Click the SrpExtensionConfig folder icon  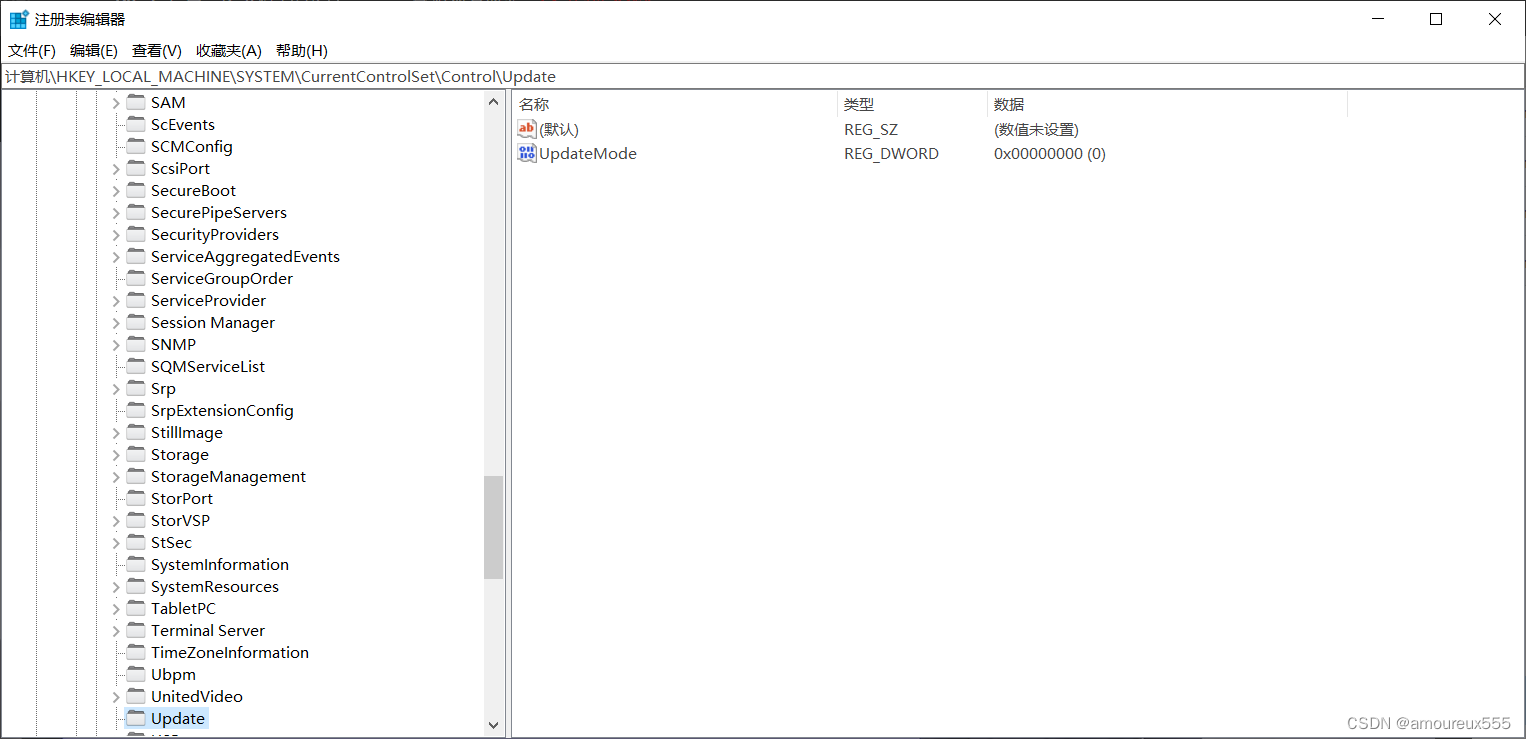pos(136,410)
